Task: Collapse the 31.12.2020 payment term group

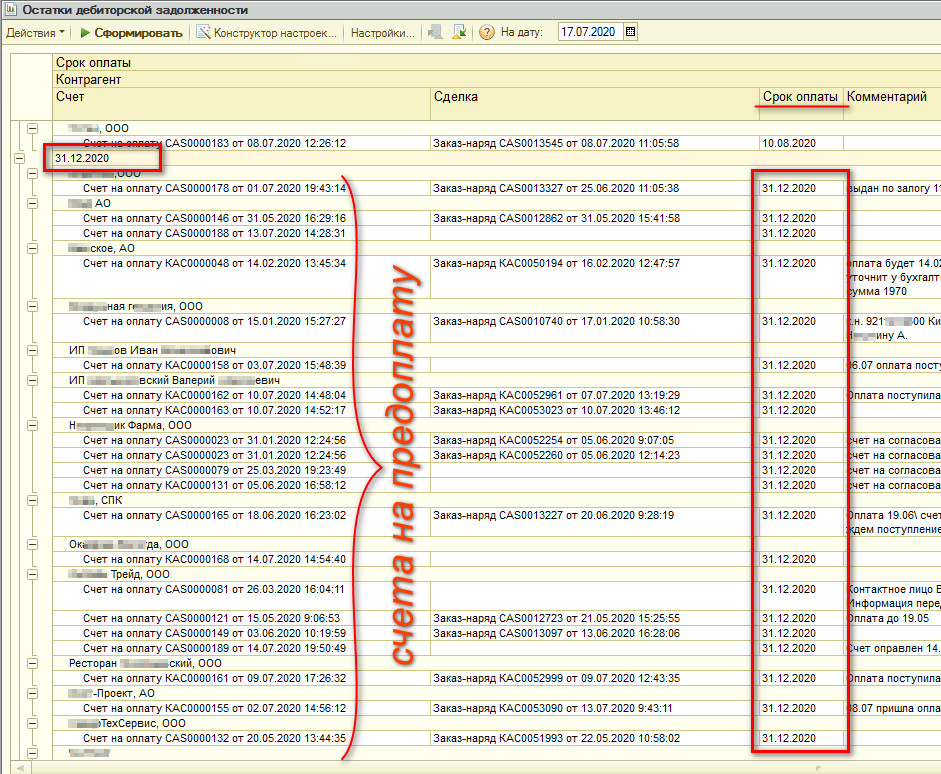Action: point(19,158)
